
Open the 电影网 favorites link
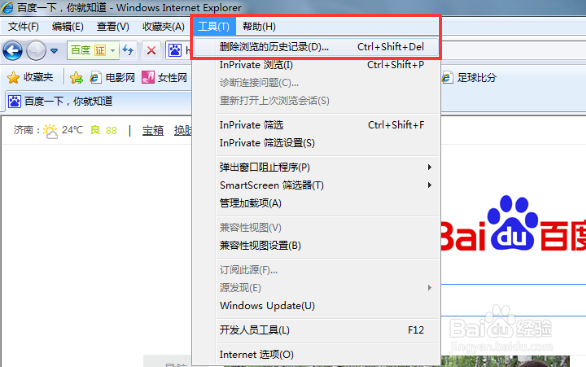point(112,77)
